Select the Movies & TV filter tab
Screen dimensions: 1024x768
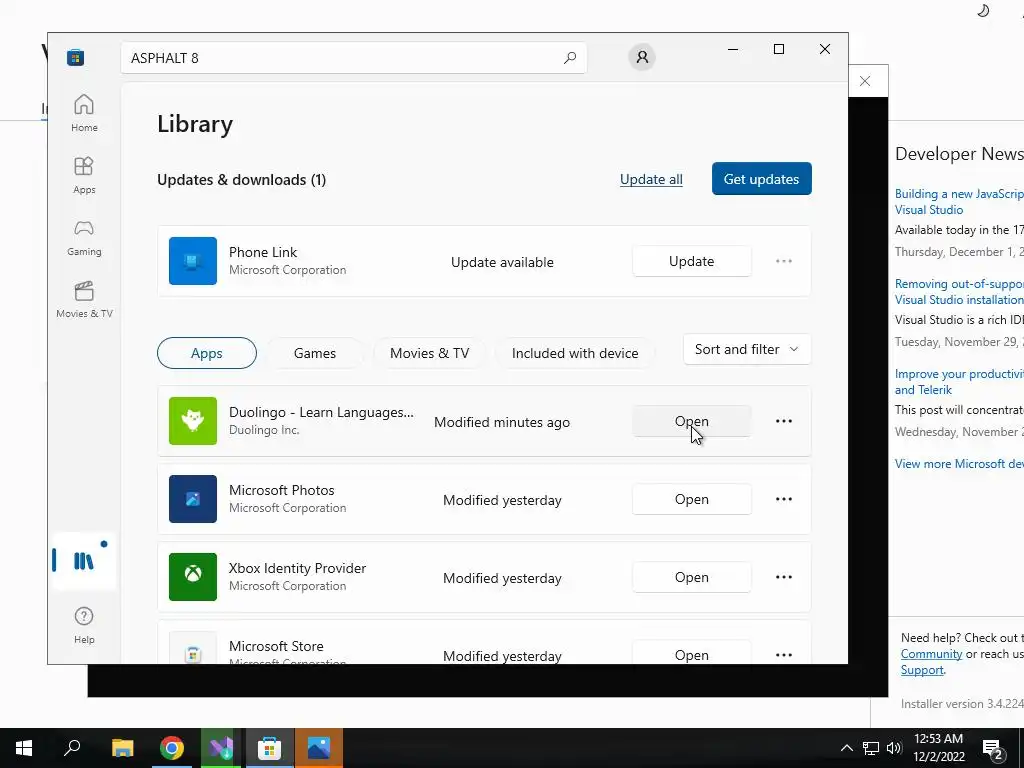[x=430, y=353]
